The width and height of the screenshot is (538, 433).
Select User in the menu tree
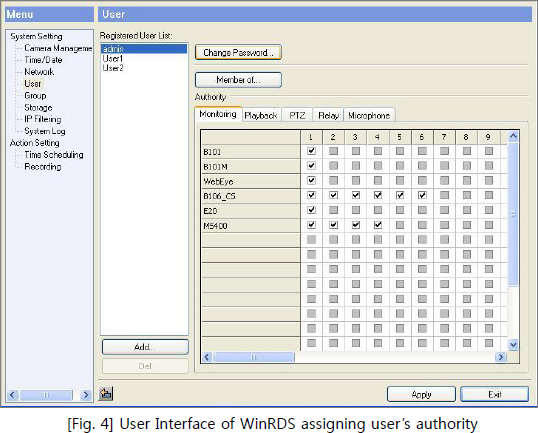pyautogui.click(x=33, y=84)
